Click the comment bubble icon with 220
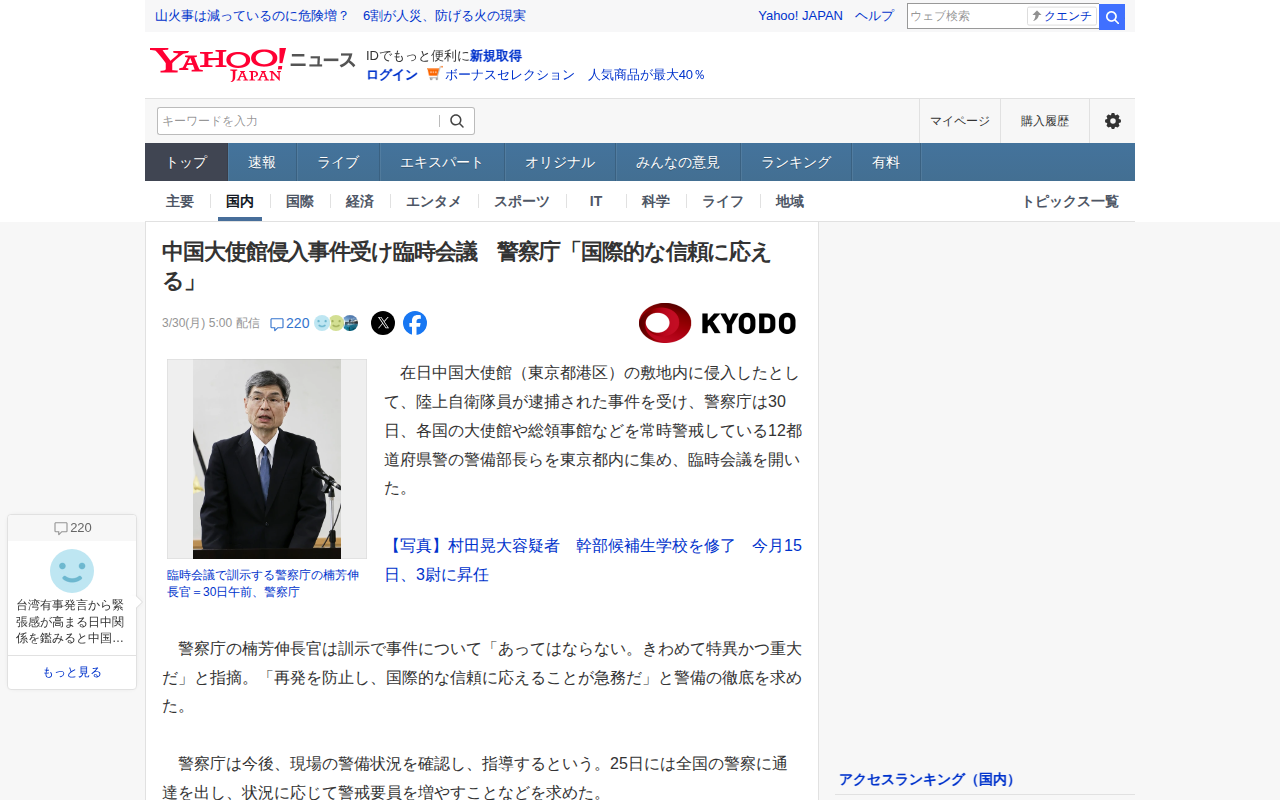Image resolution: width=1280 pixels, height=800 pixels. click(290, 323)
